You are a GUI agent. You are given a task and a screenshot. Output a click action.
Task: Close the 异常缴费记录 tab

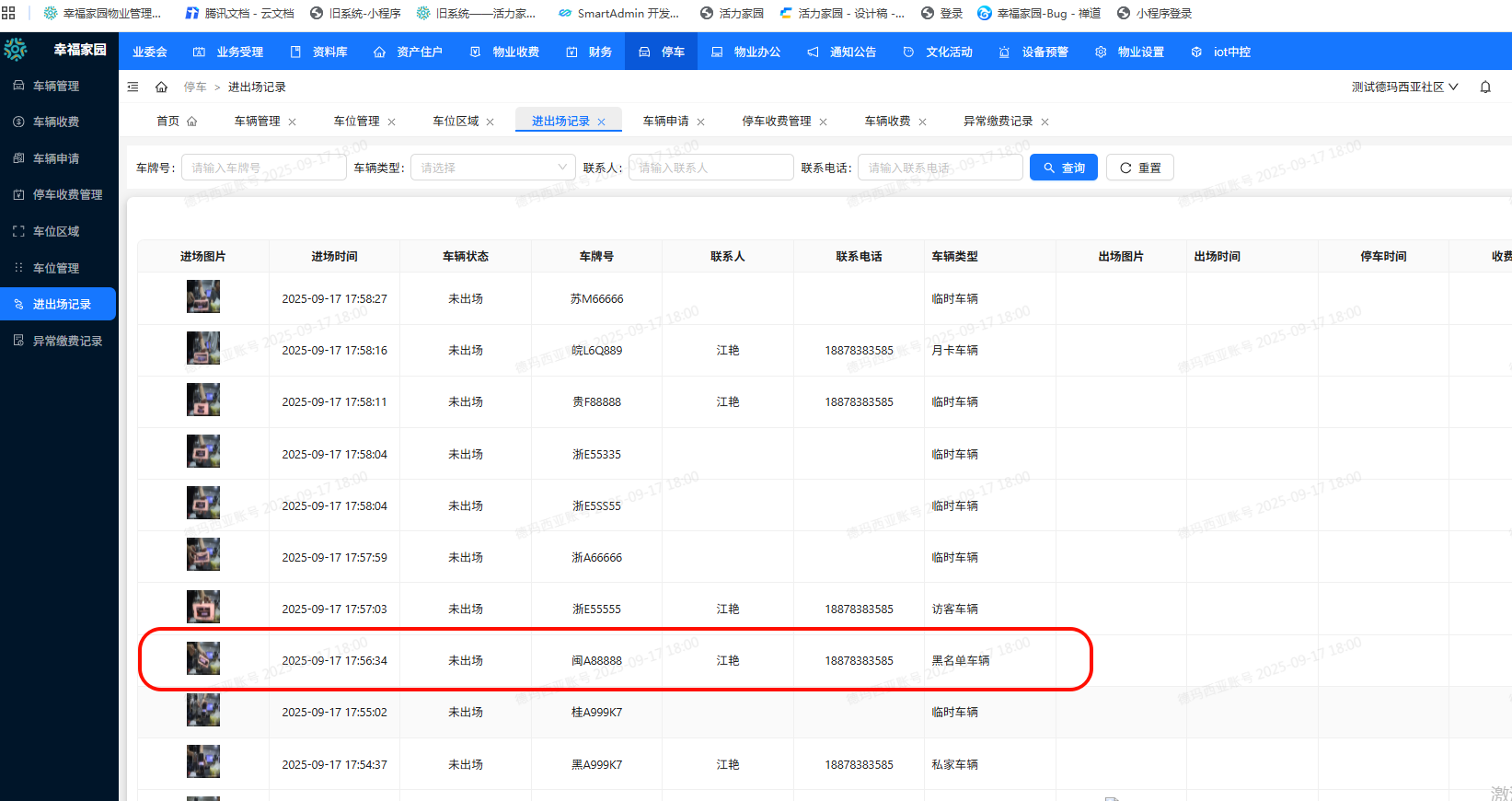pyautogui.click(x=1045, y=122)
